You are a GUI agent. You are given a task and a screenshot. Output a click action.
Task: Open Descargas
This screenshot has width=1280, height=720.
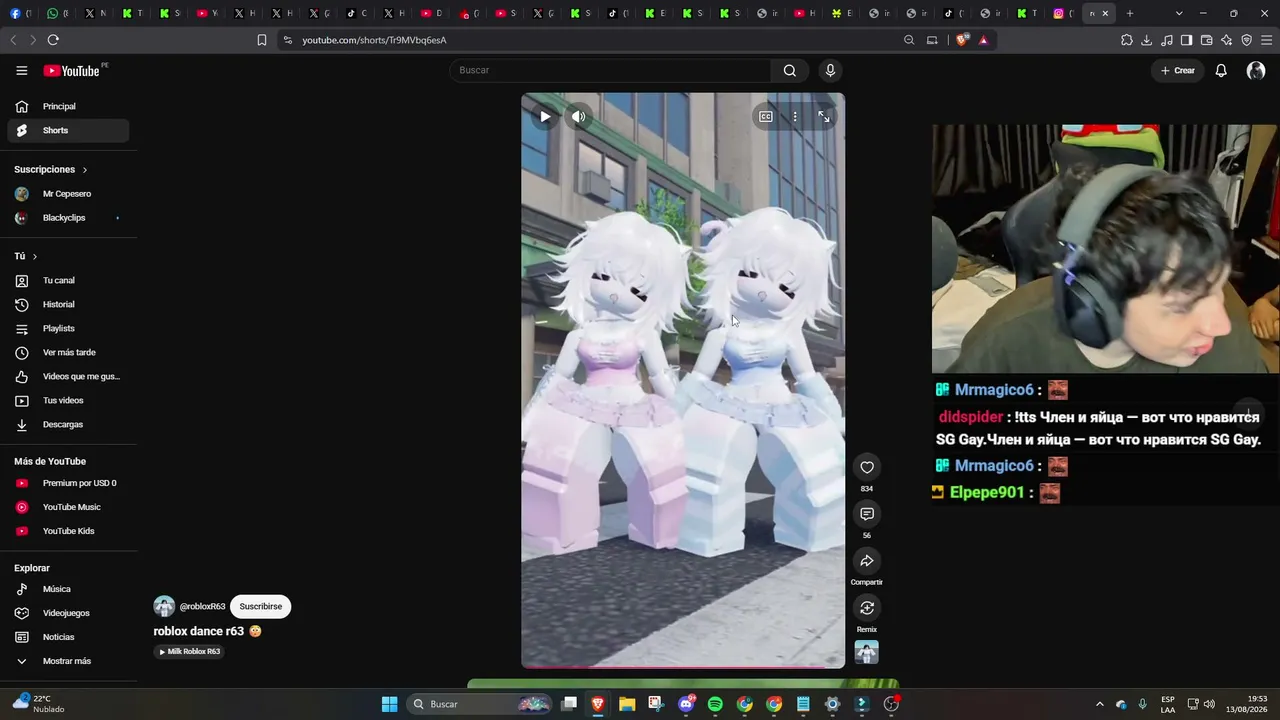[x=68, y=425]
